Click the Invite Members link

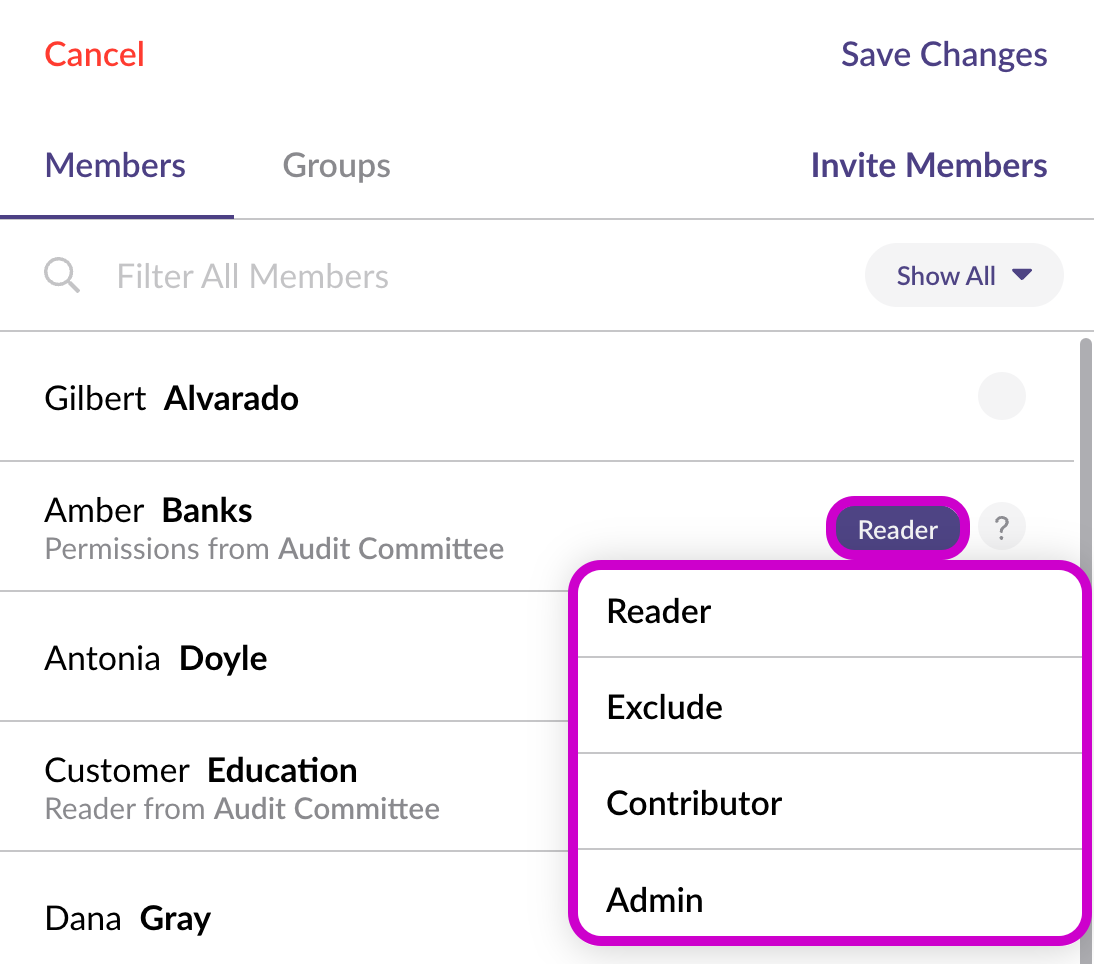click(928, 165)
